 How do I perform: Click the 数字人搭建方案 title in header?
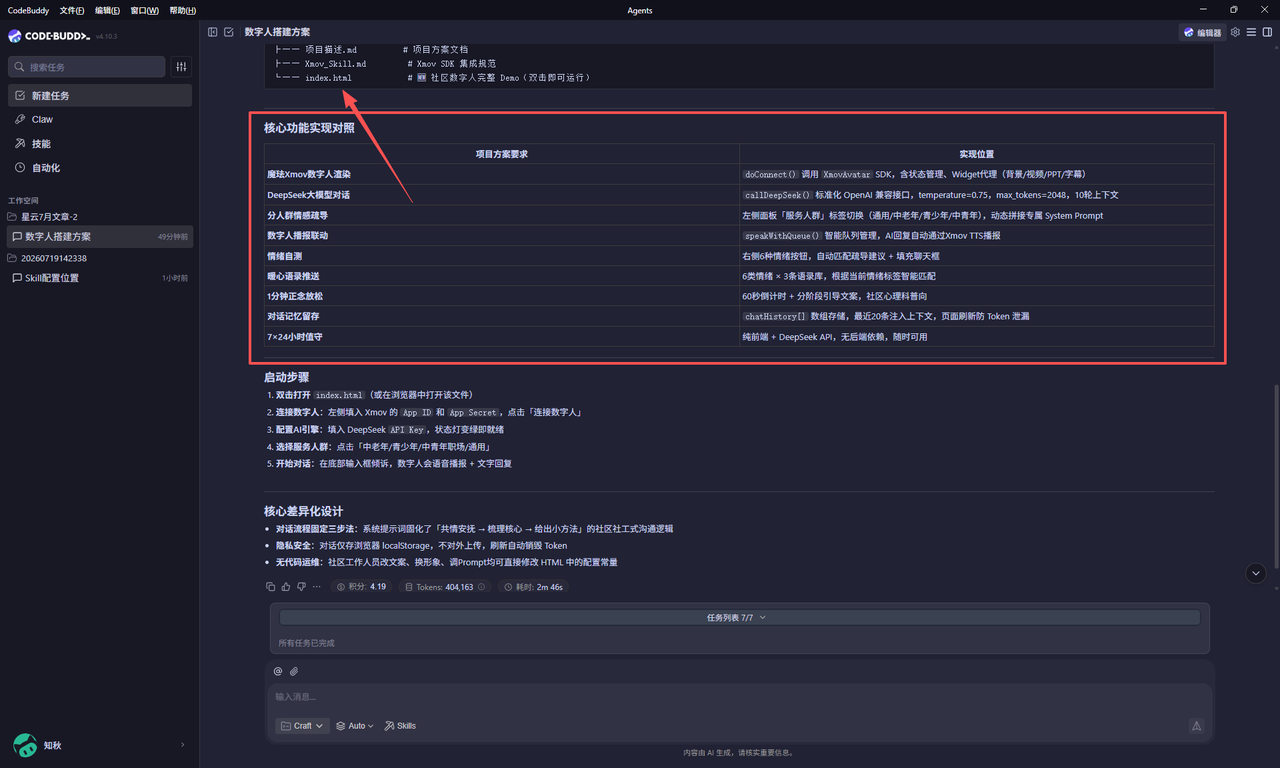(x=277, y=32)
